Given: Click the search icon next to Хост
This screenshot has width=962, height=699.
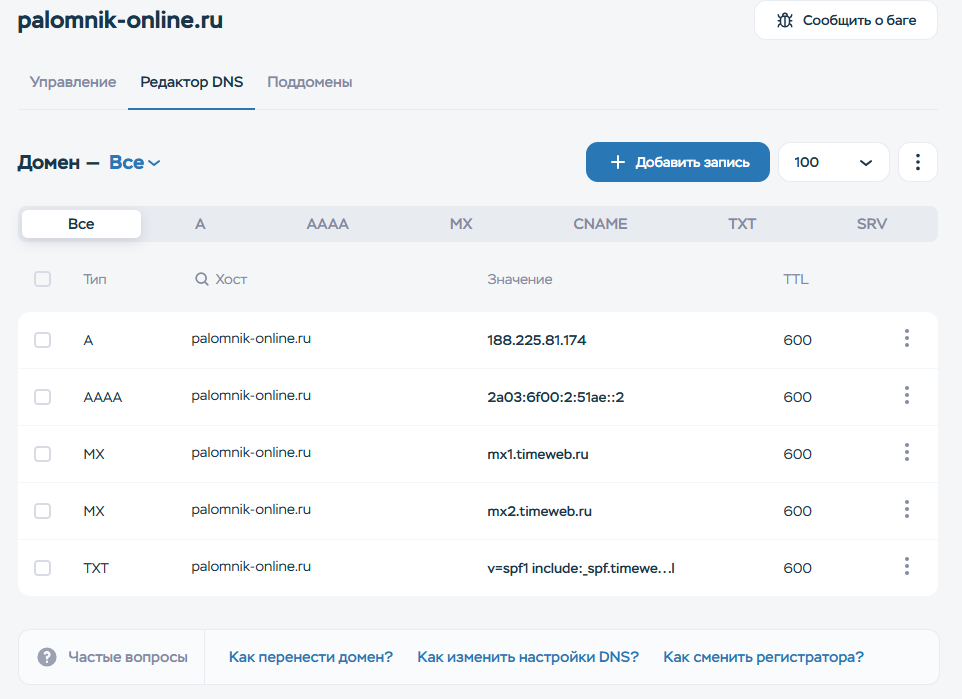Looking at the screenshot, I should click(x=202, y=279).
